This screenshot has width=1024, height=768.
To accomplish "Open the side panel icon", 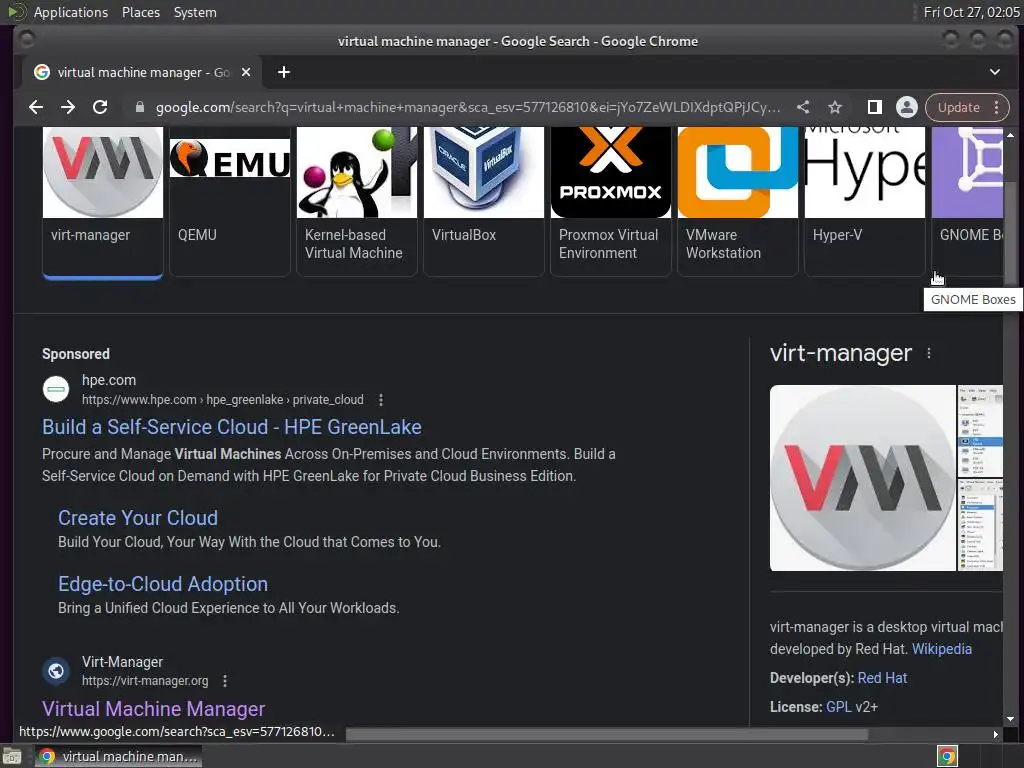I will tap(874, 107).
